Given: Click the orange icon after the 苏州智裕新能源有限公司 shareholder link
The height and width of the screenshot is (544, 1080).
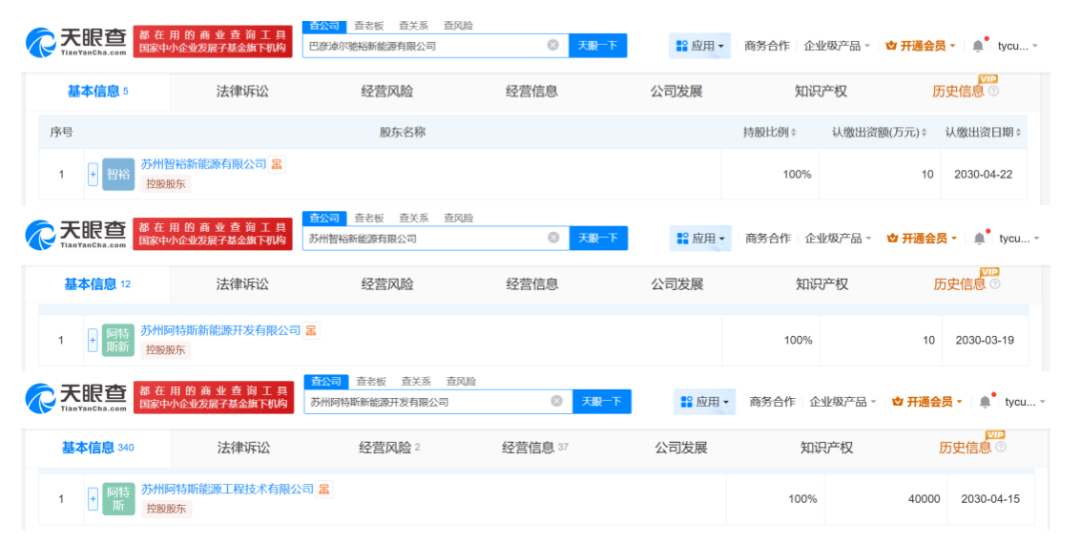Looking at the screenshot, I should coord(277,164).
